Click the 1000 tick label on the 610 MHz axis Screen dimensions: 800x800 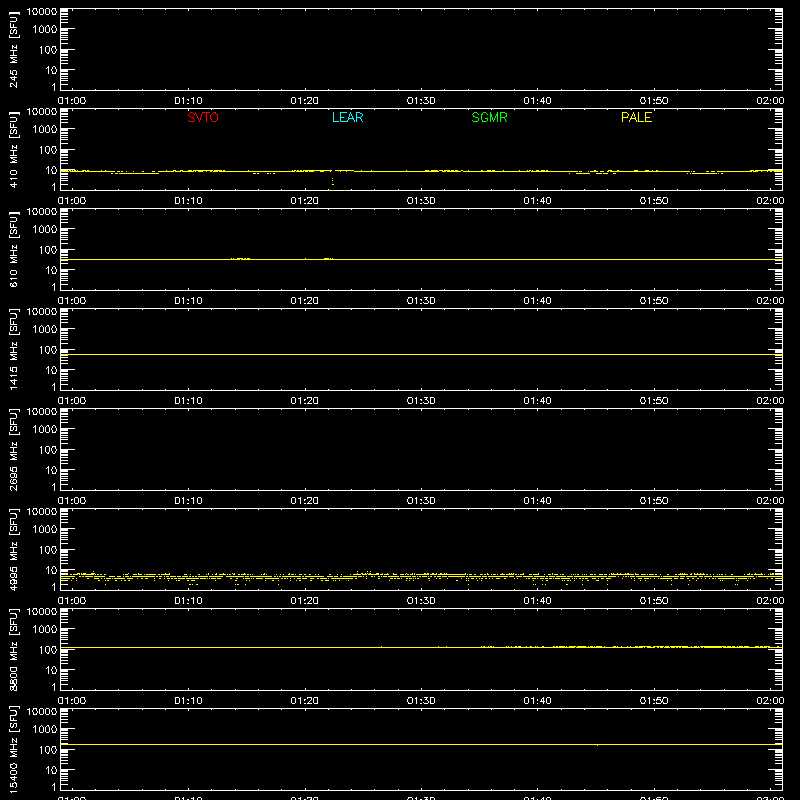(45, 230)
